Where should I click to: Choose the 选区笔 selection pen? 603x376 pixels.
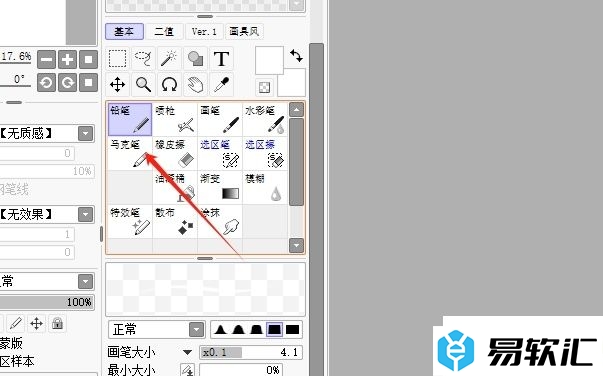coord(220,153)
